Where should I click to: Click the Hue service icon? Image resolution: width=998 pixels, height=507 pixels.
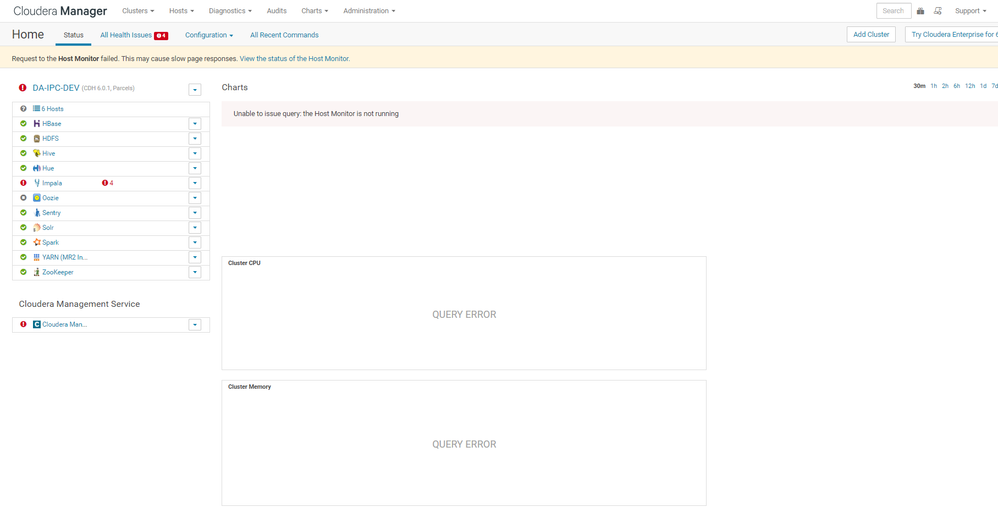36,168
